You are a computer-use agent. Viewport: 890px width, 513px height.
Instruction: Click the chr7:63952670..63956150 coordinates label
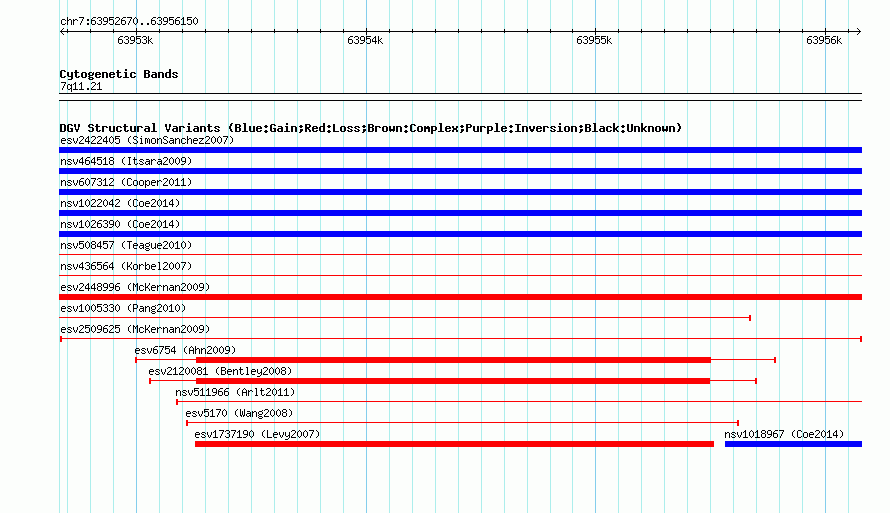coord(129,22)
